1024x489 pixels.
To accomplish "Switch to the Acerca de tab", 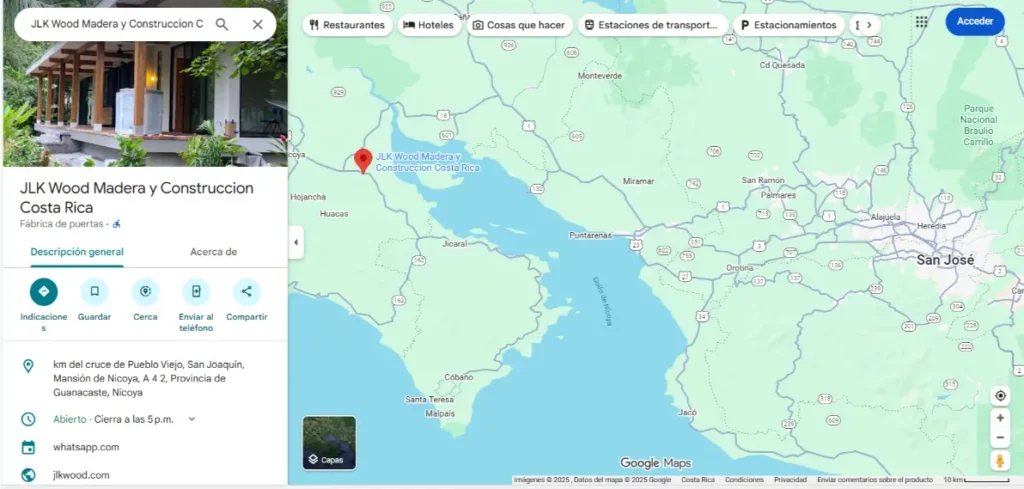I will pos(213,252).
